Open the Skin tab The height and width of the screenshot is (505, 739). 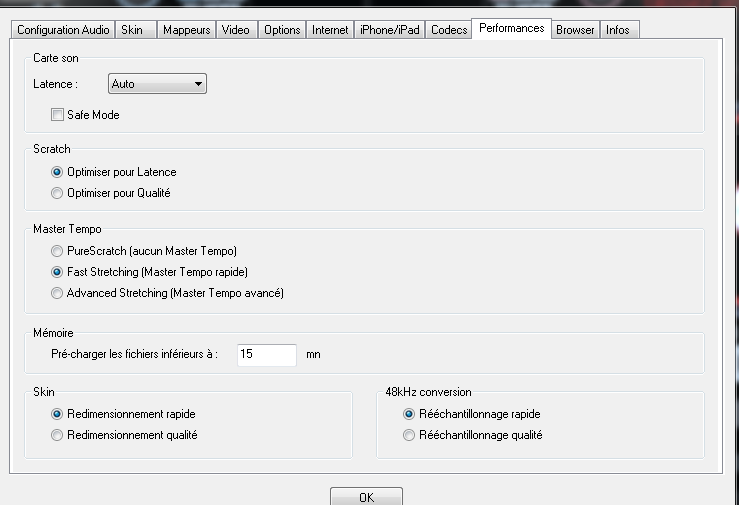[132, 30]
